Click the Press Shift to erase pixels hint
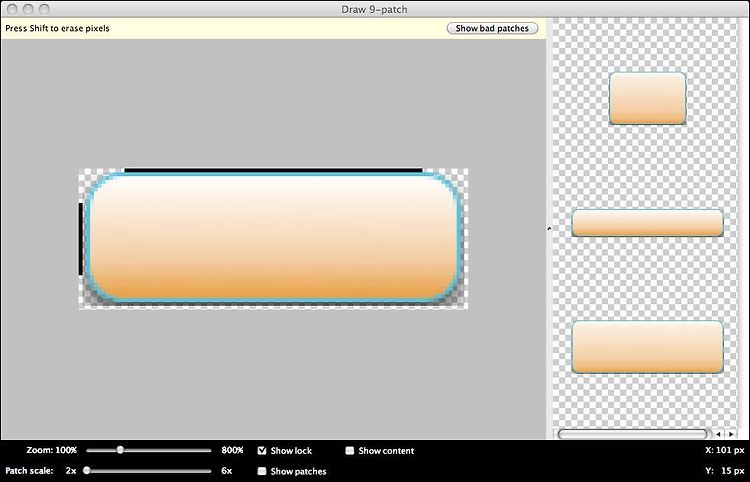 tap(57, 28)
